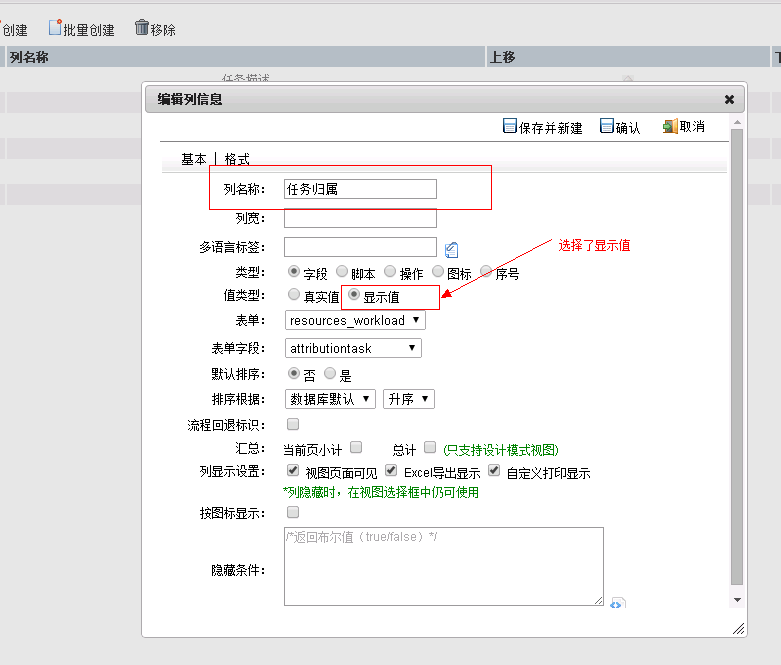Enable the 按图标显示 checkbox

pyautogui.click(x=293, y=512)
